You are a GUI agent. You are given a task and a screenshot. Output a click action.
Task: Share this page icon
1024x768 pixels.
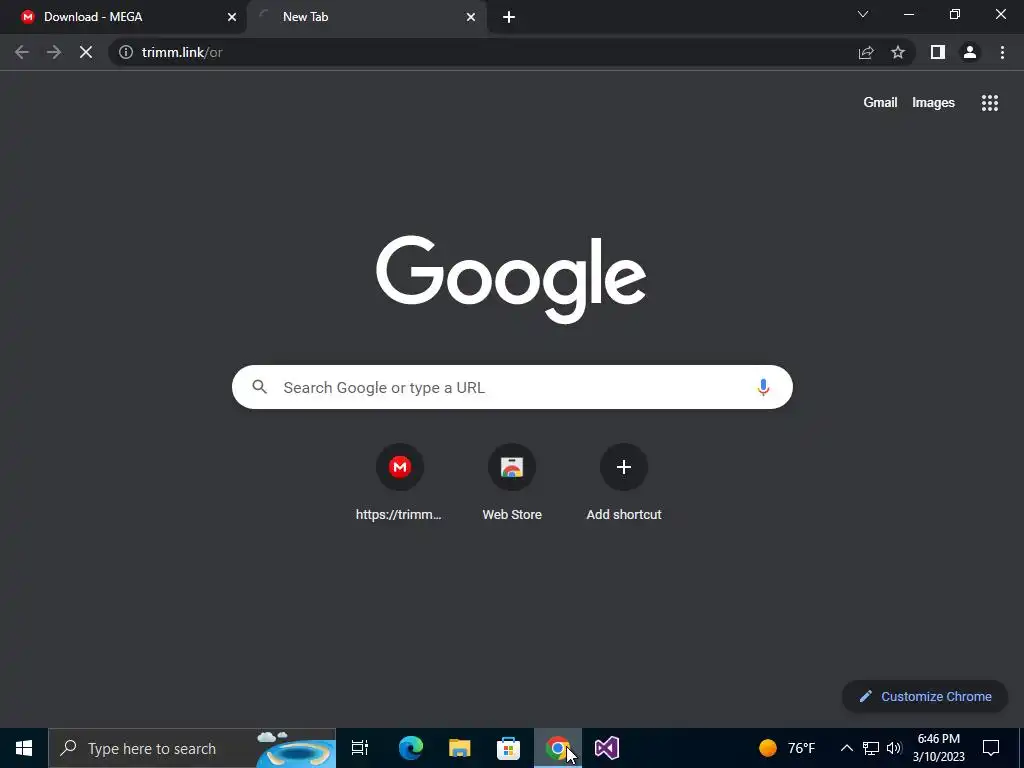tap(866, 52)
